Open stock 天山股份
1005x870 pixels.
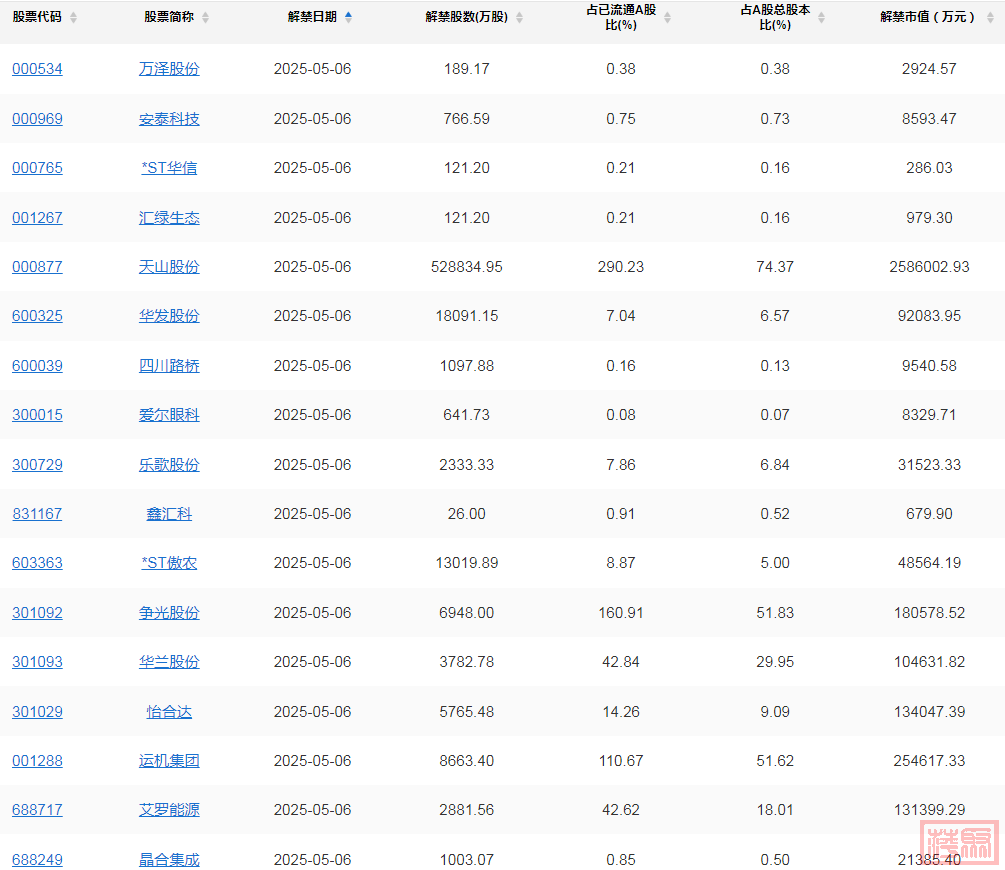tap(169, 267)
